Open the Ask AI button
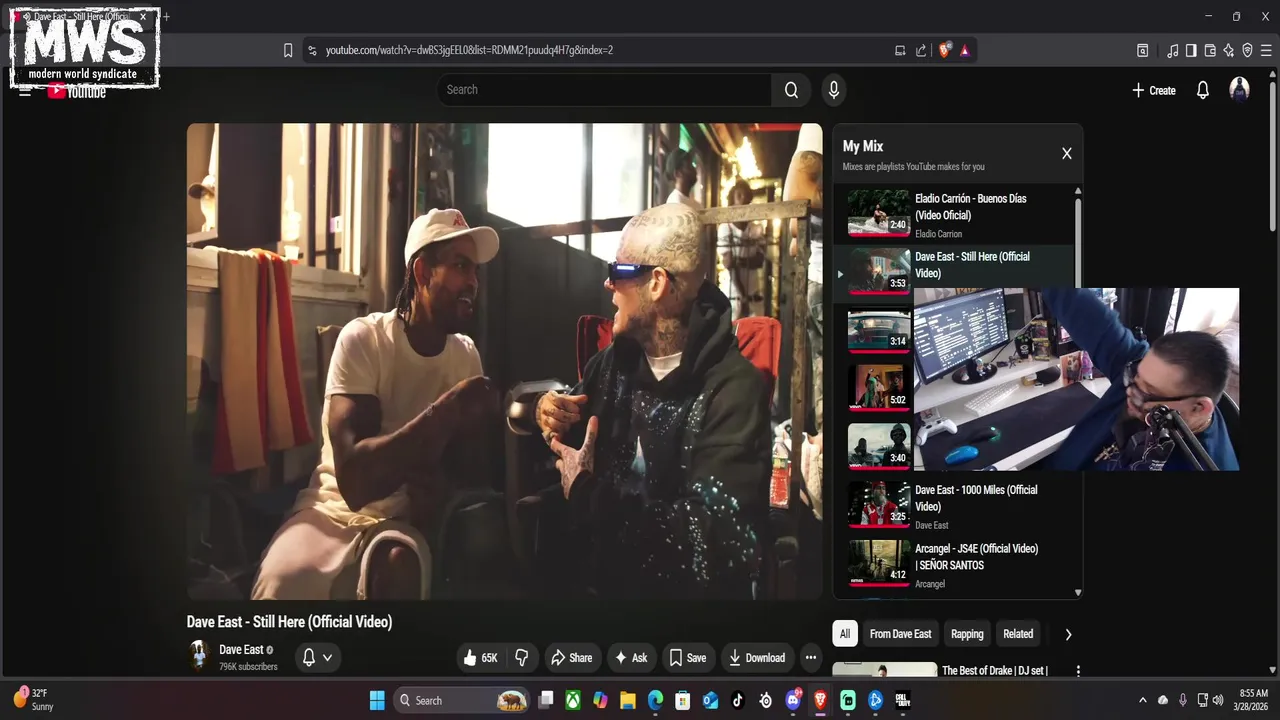Image resolution: width=1280 pixels, height=720 pixels. (x=631, y=658)
